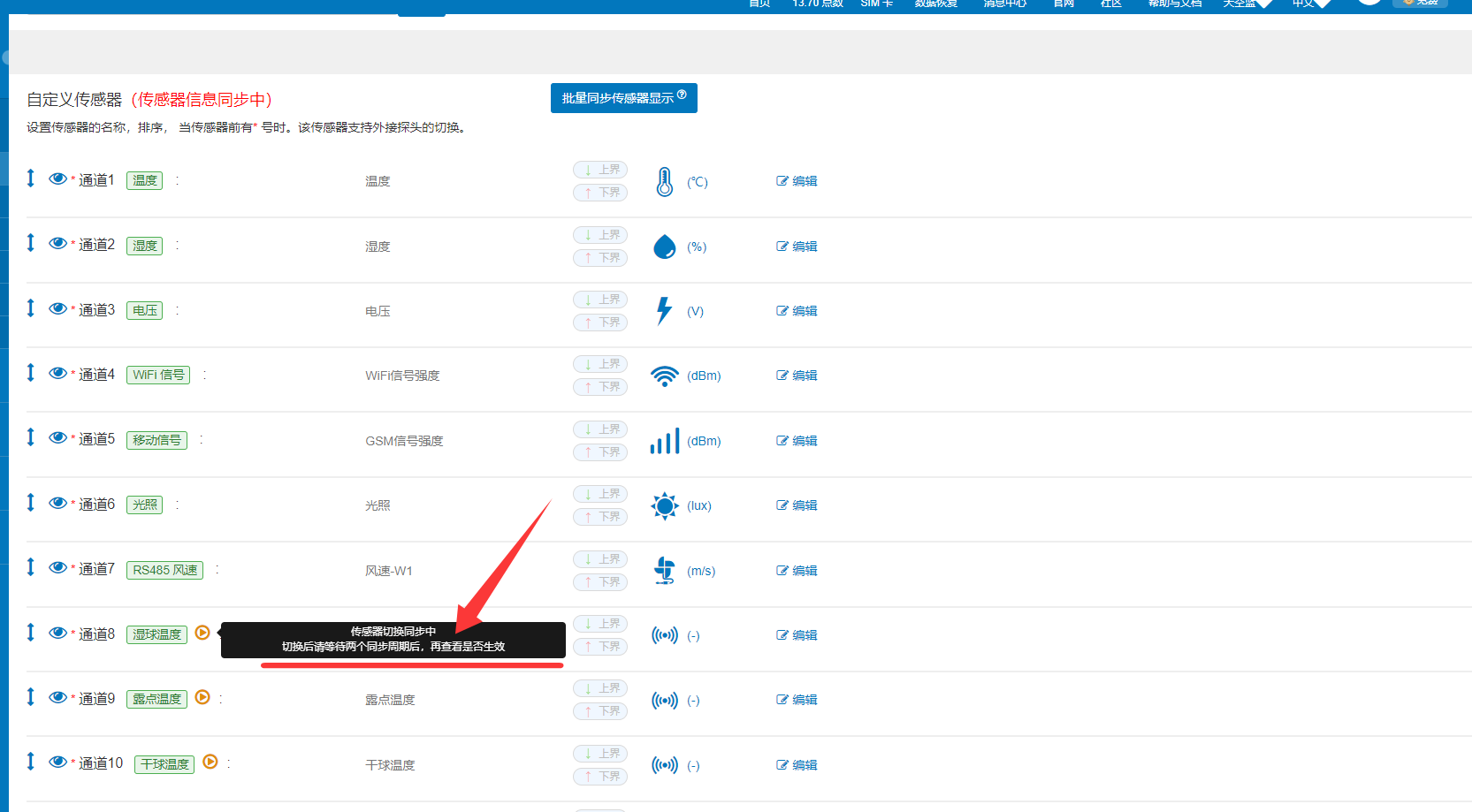Click the 光照 tag in 通道6
Screen dimensions: 1472x812
(x=145, y=505)
